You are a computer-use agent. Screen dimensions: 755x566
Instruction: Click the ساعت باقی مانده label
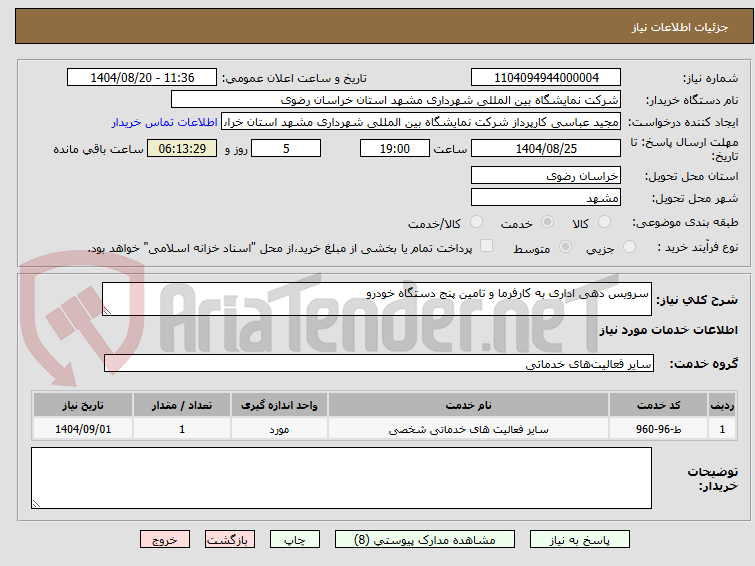[x=98, y=149]
